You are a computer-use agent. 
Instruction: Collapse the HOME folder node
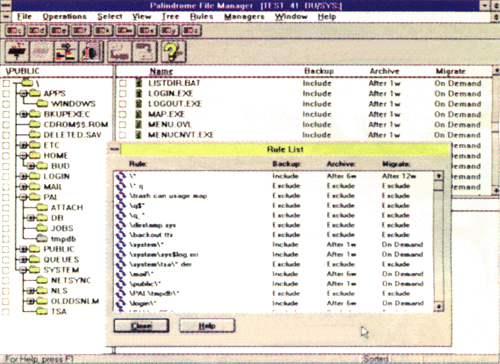(x=23, y=155)
